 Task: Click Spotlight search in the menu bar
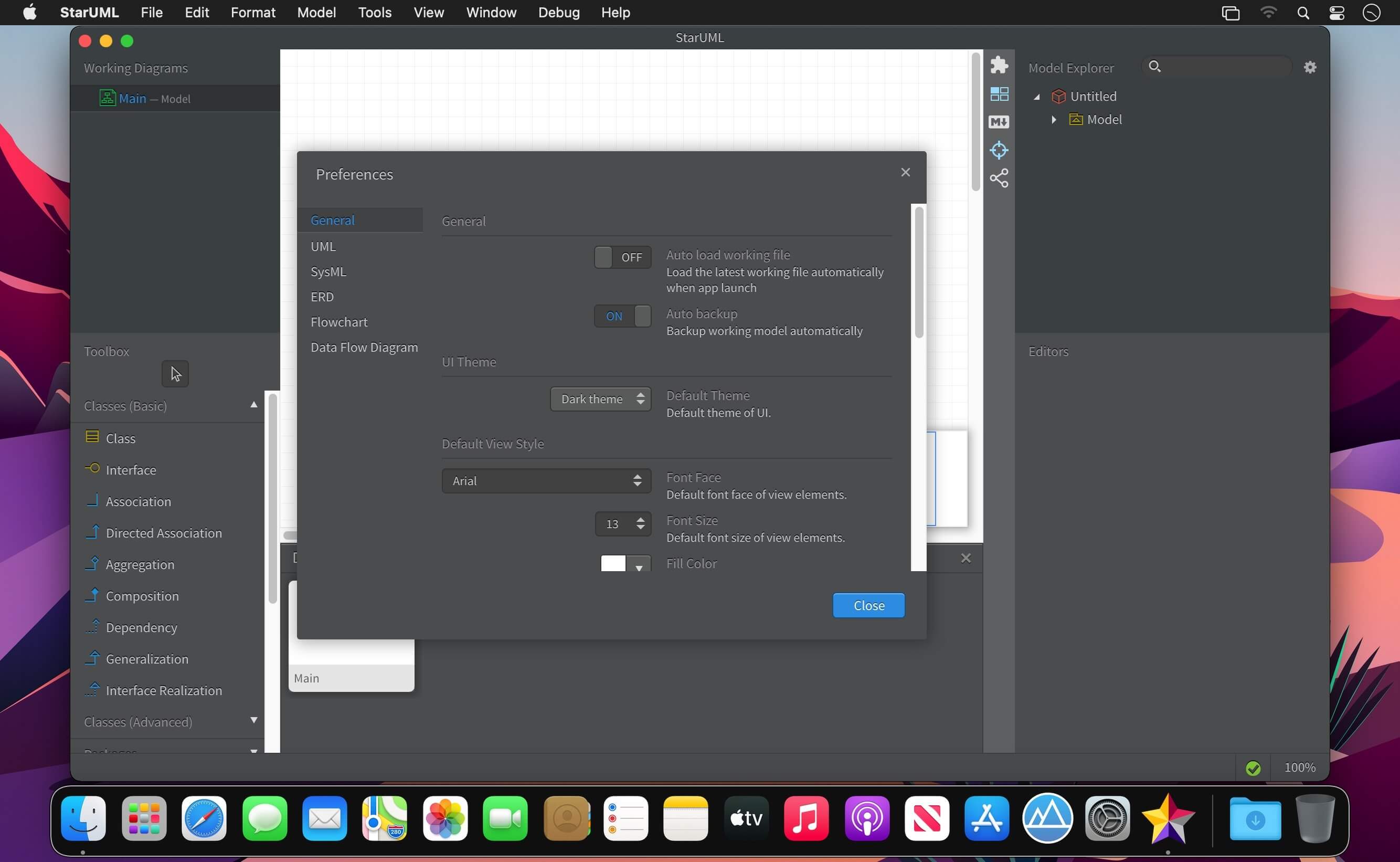[1302, 13]
